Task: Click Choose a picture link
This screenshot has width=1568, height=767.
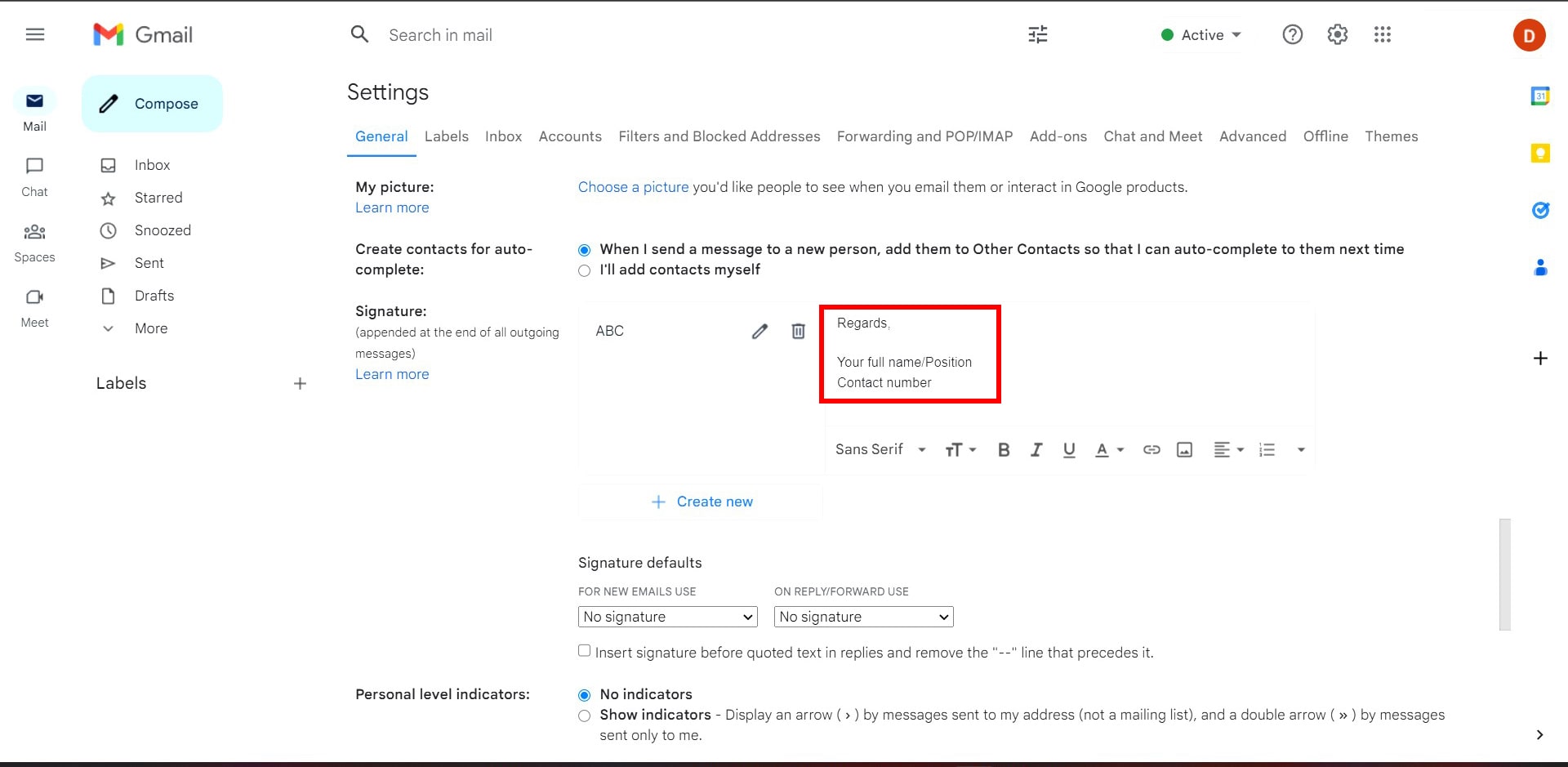Action: (633, 187)
